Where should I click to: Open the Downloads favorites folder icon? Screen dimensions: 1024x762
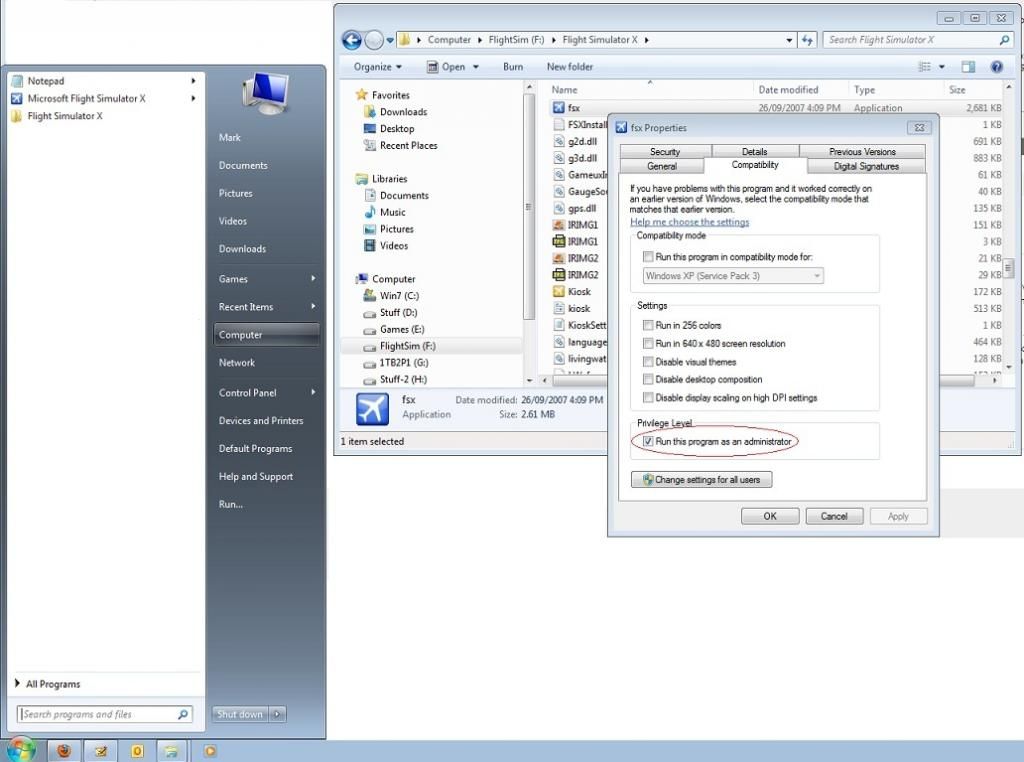pyautogui.click(x=369, y=112)
